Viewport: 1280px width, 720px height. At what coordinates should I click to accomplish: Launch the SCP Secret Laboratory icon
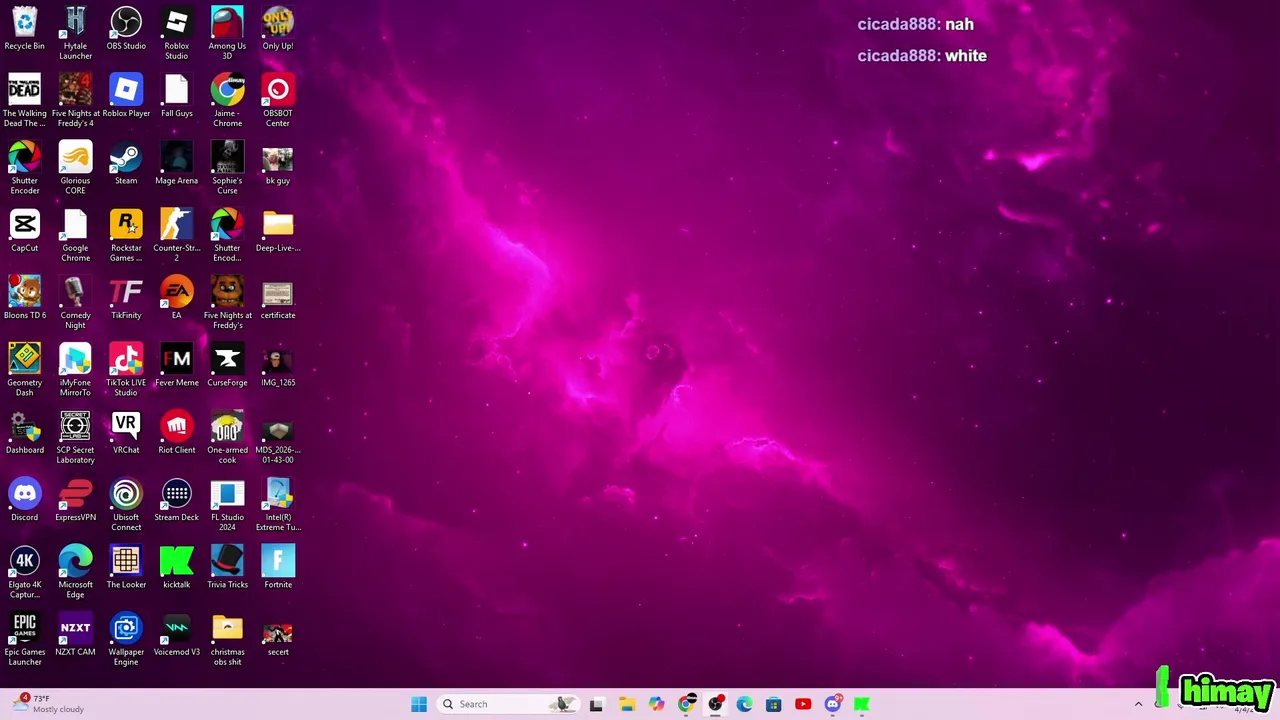coord(75,436)
